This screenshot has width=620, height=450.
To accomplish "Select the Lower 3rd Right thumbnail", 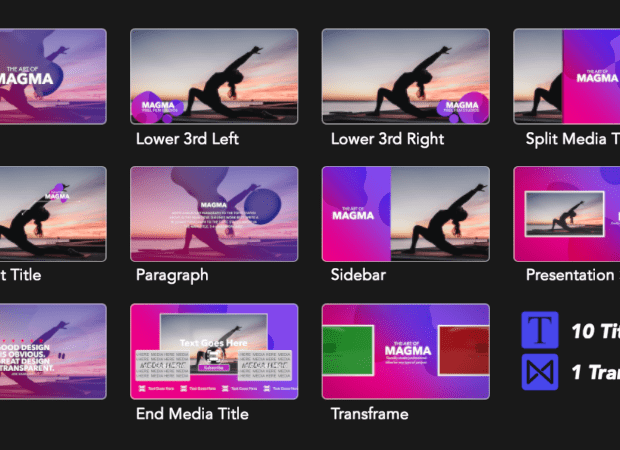I will tap(406, 76).
